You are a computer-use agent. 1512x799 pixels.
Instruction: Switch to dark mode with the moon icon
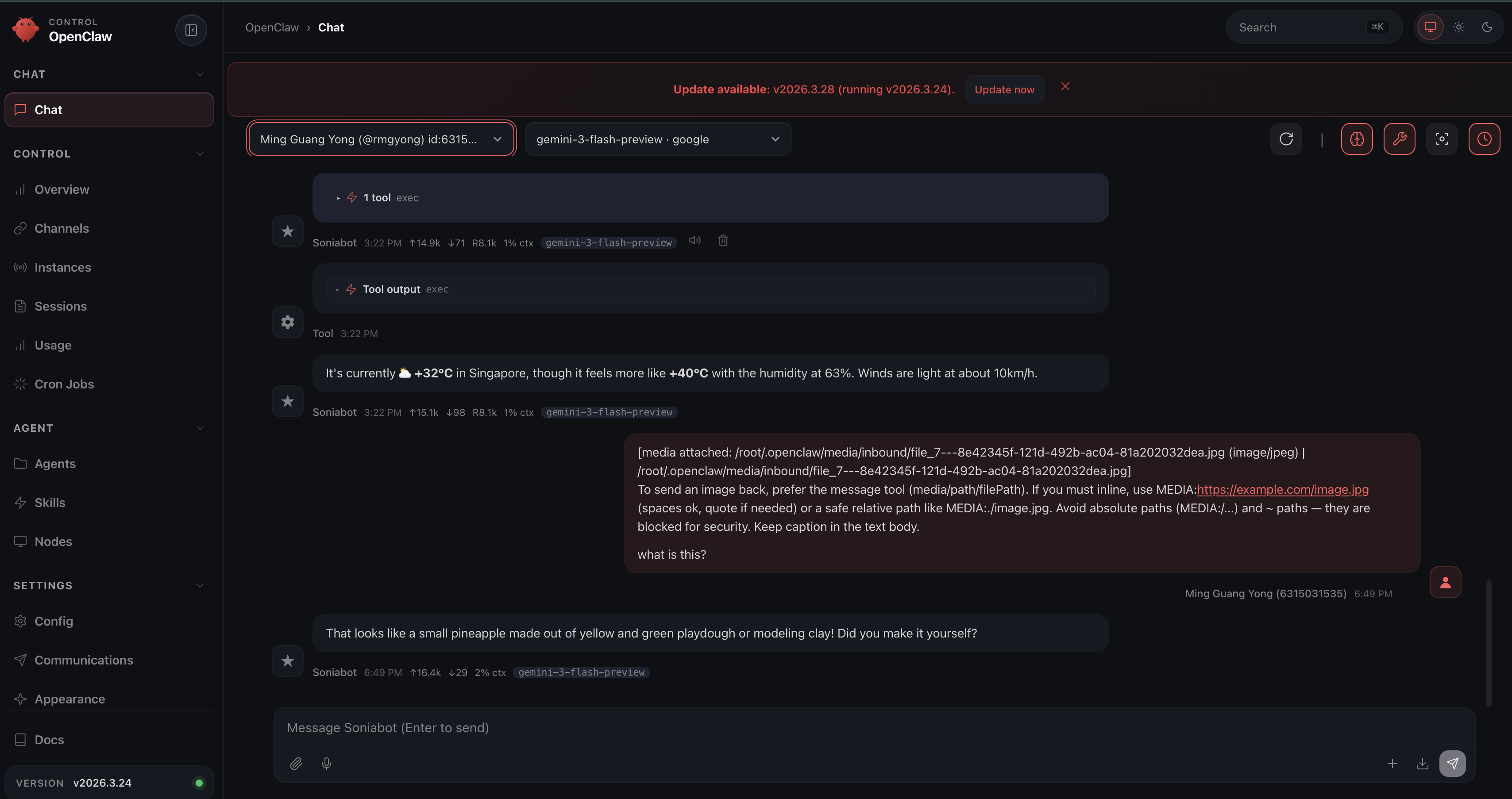[x=1487, y=27]
